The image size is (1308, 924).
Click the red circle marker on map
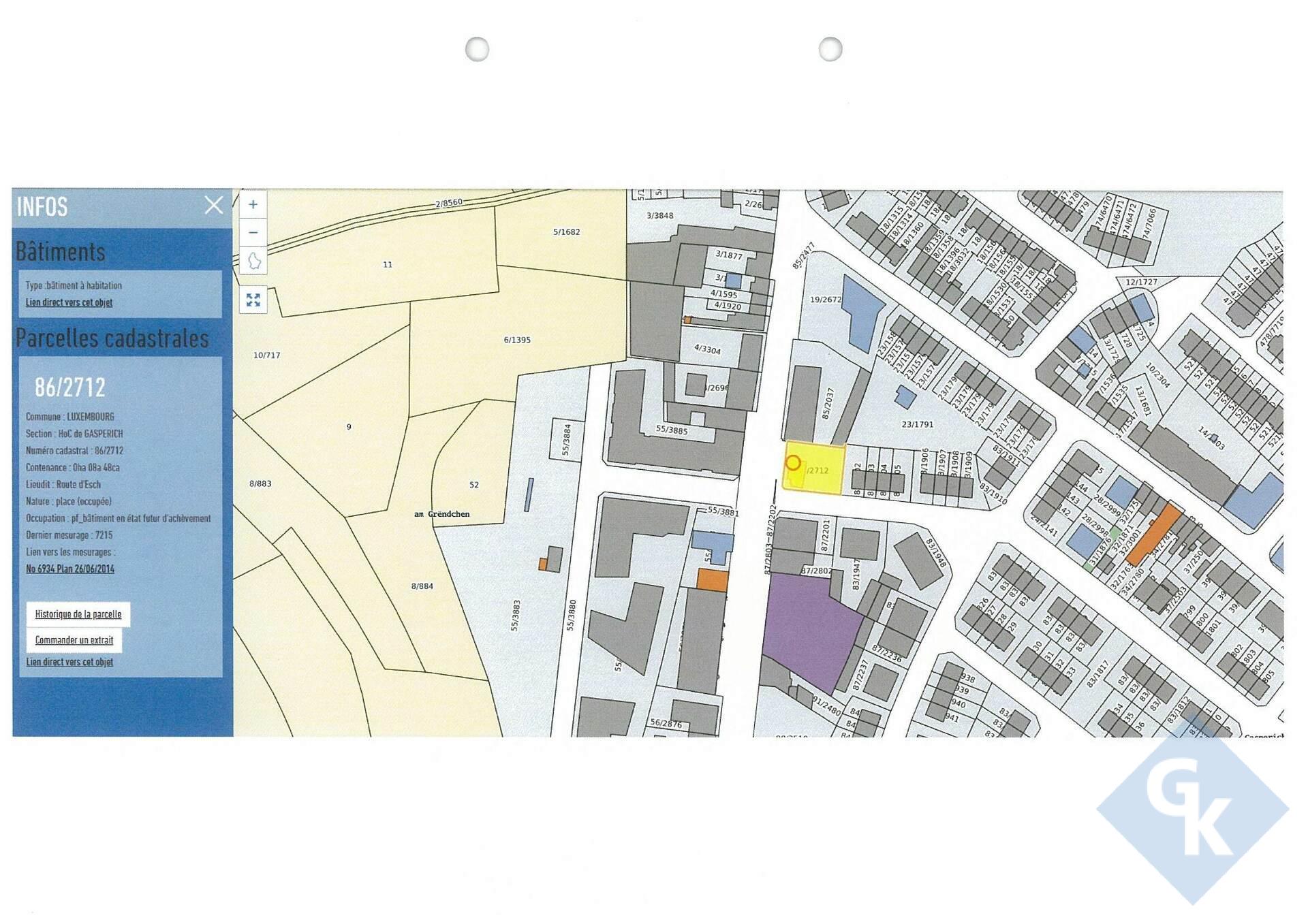[792, 463]
